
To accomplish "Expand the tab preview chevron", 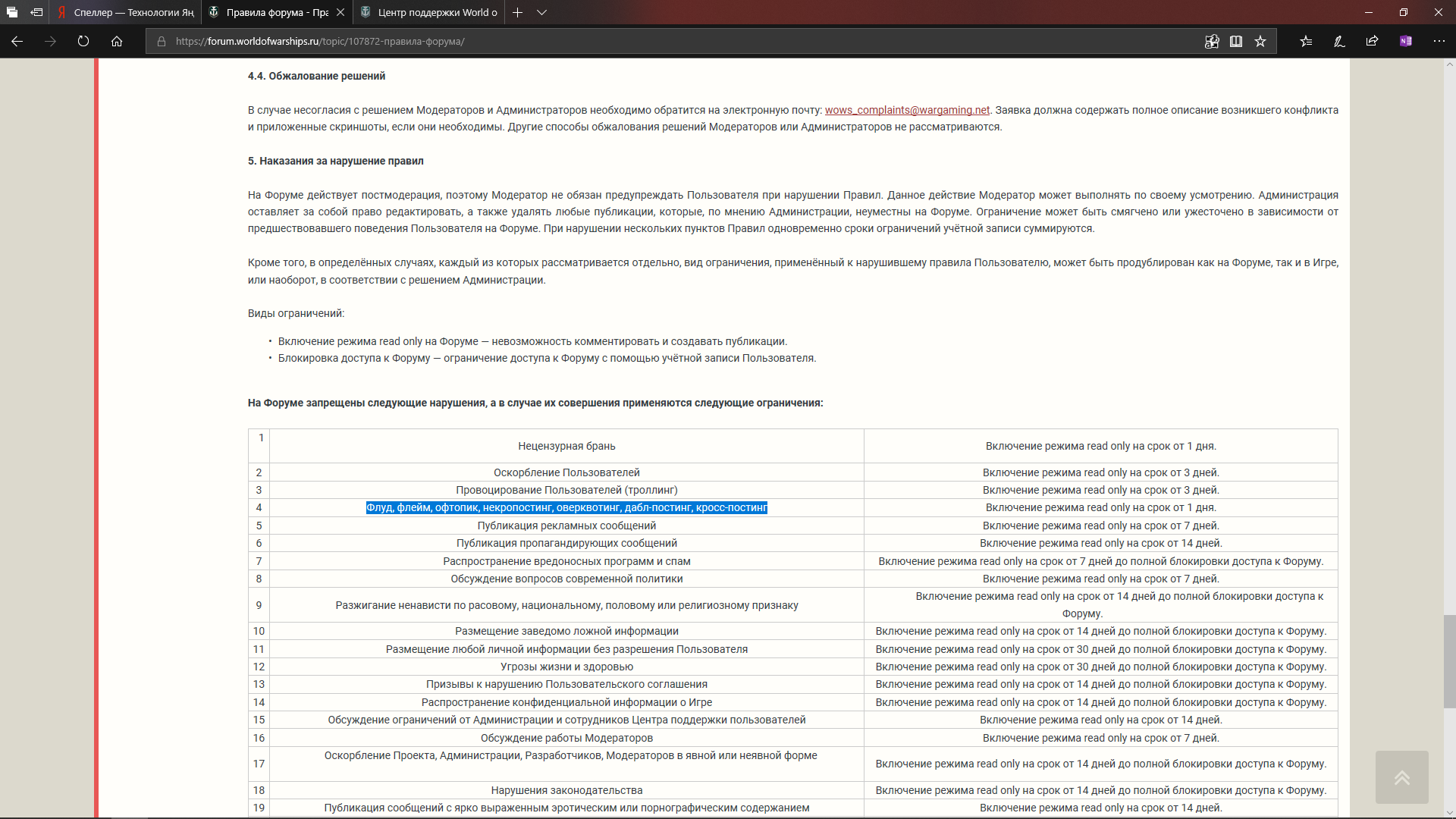I will tap(541, 12).
